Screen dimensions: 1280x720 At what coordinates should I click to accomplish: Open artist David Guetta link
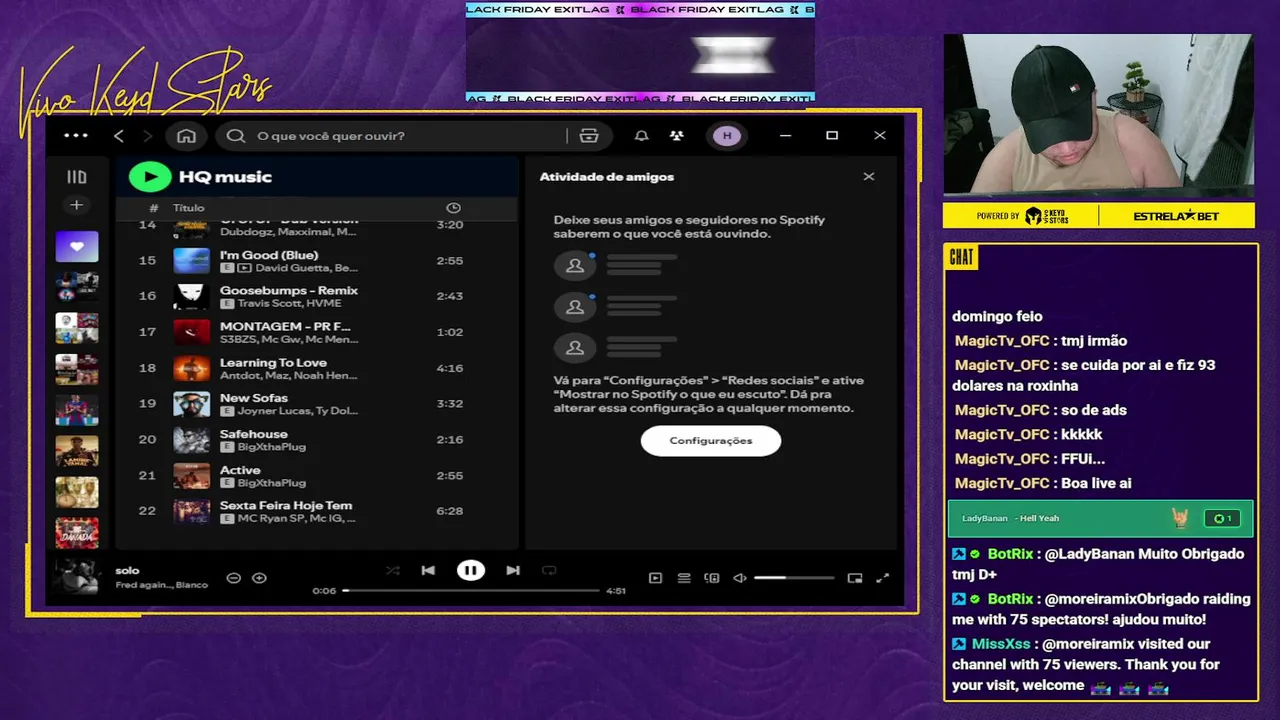293,268
